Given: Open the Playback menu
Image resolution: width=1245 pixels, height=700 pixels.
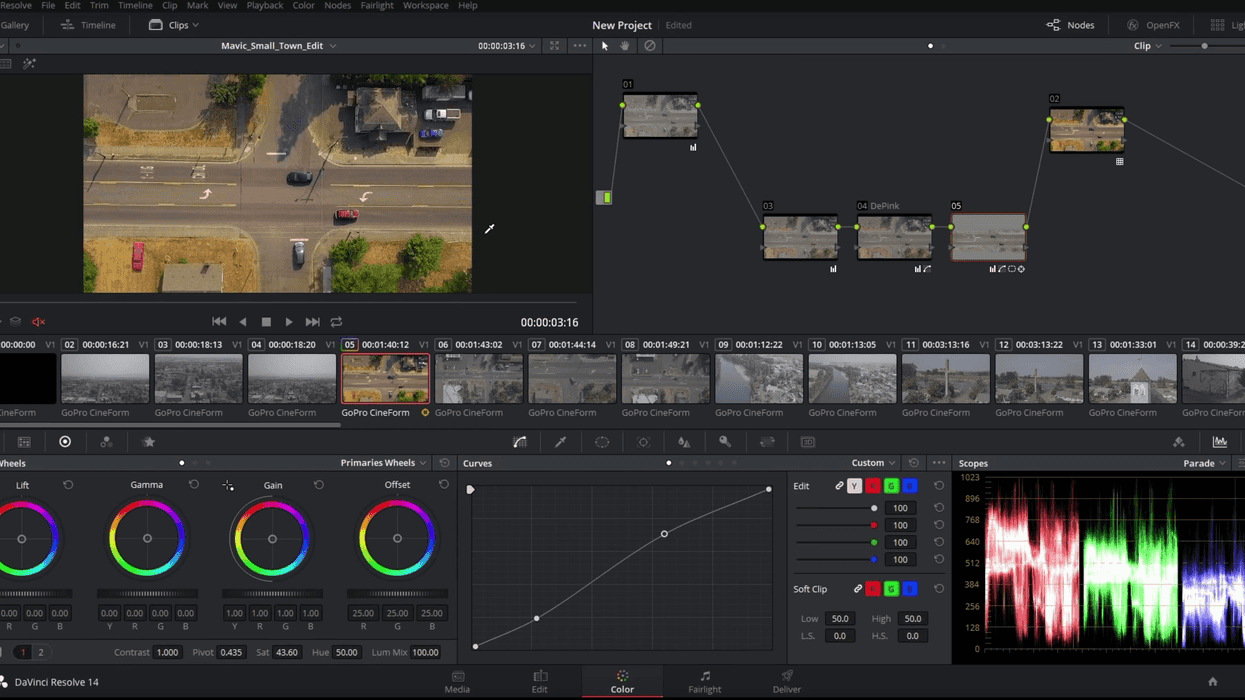Looking at the screenshot, I should pyautogui.click(x=265, y=6).
